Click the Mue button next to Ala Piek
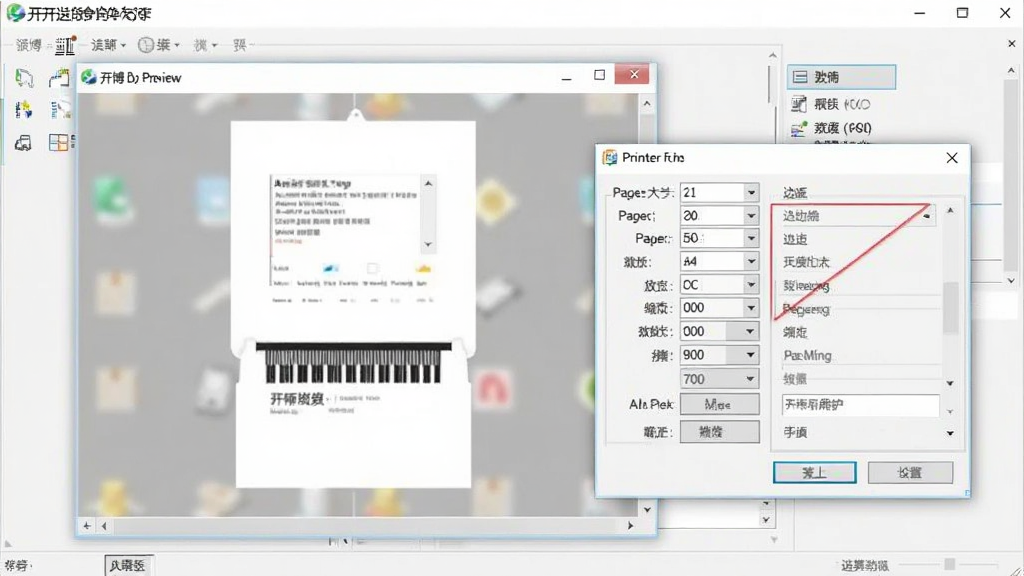 pyautogui.click(x=719, y=404)
